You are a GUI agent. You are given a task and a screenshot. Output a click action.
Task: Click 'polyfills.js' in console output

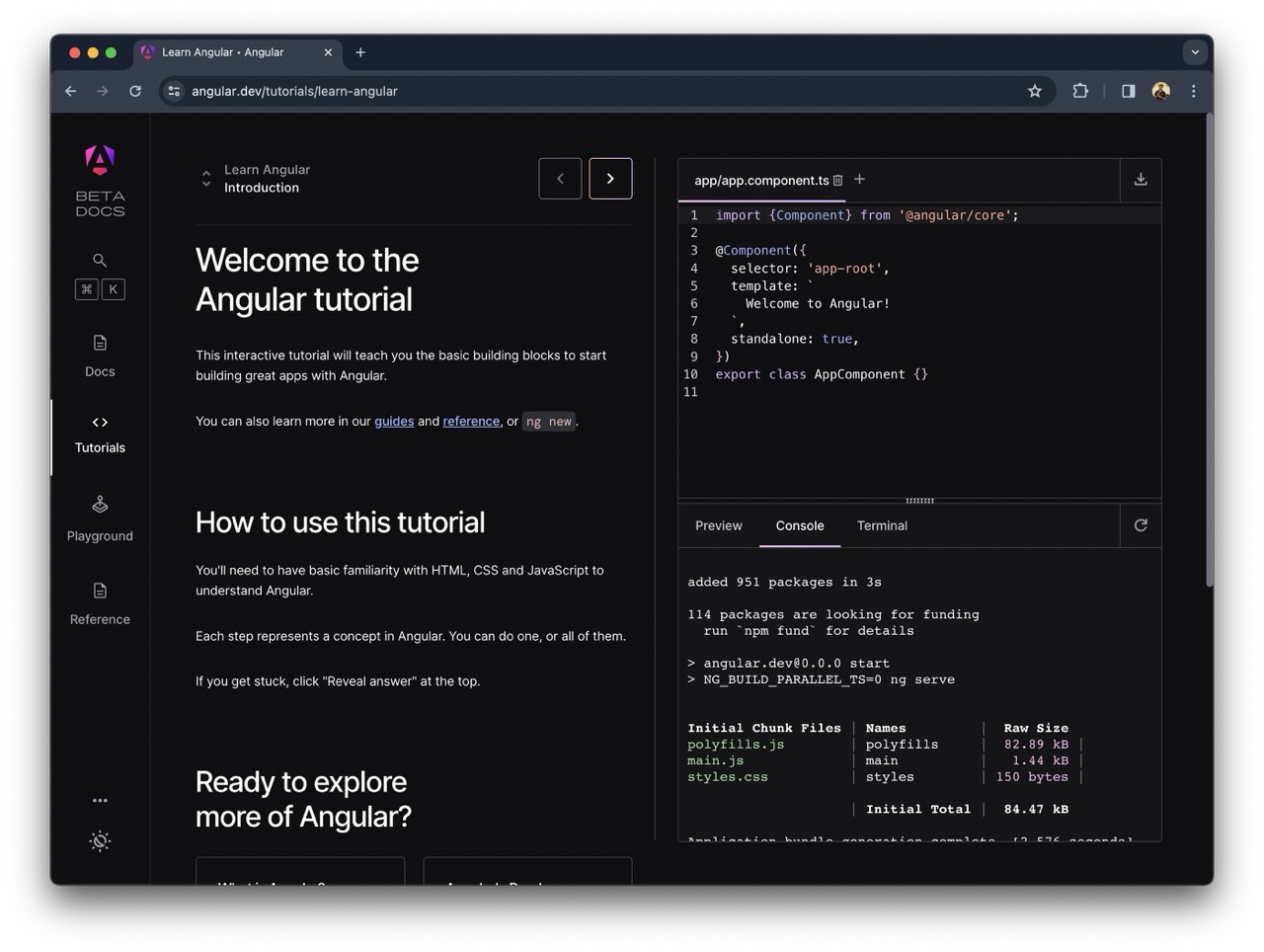click(x=736, y=745)
